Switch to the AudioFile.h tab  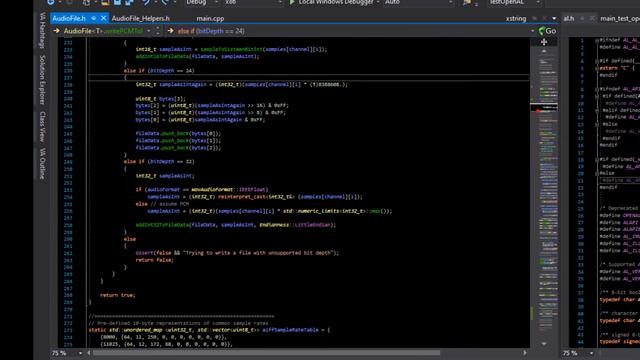point(69,18)
